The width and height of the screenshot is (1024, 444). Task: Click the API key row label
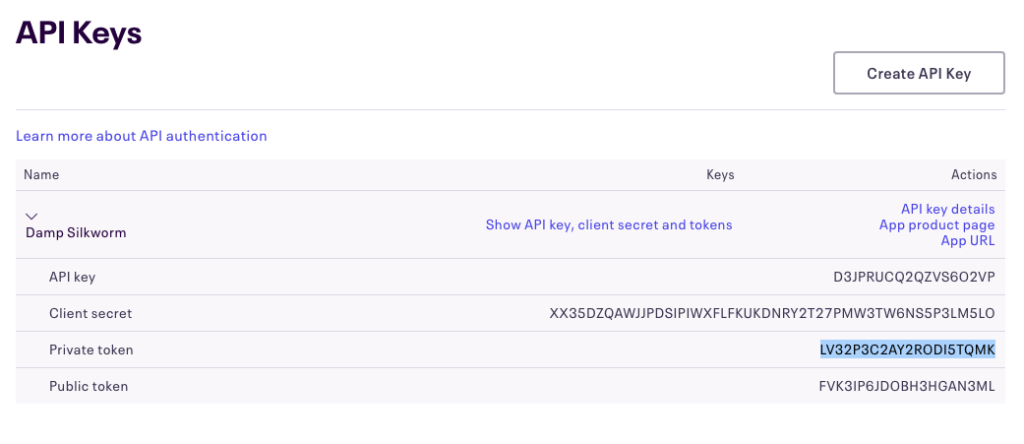[x=72, y=277]
